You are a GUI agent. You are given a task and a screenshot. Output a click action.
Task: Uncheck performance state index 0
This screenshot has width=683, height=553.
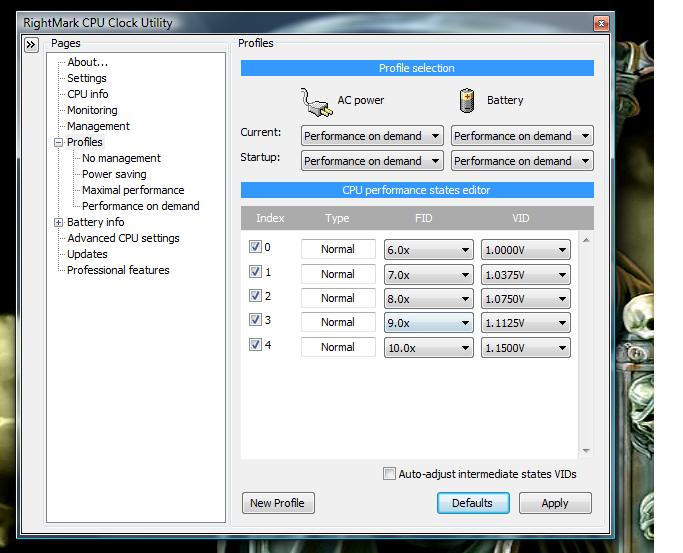pyautogui.click(x=255, y=247)
